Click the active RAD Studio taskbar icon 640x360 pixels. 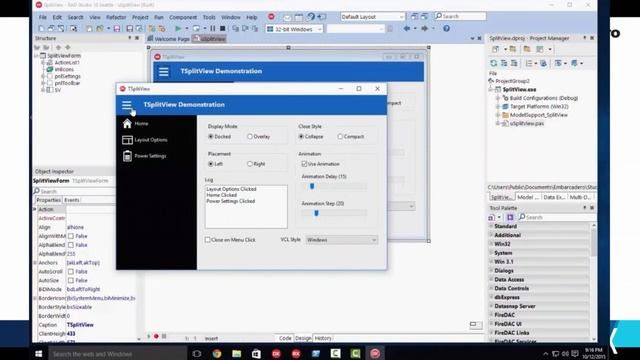click(375, 353)
